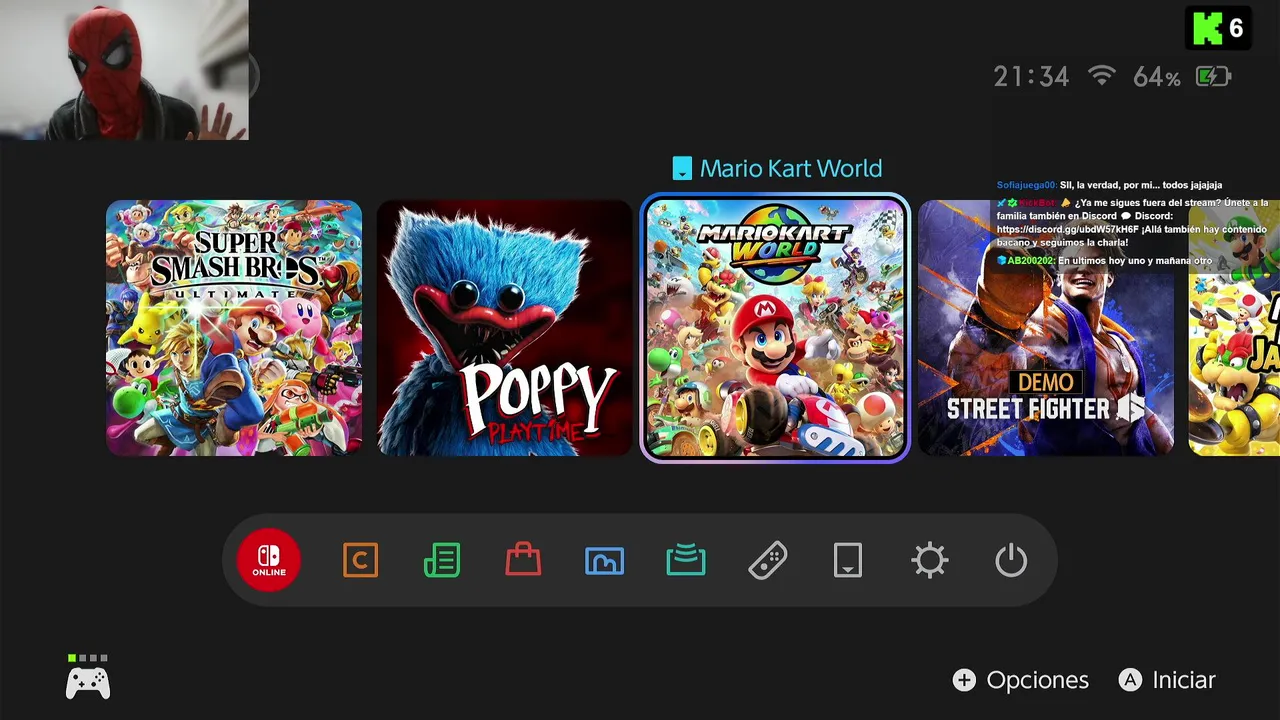Open System Settings gear icon
This screenshot has height=720, width=1280.
click(x=930, y=560)
